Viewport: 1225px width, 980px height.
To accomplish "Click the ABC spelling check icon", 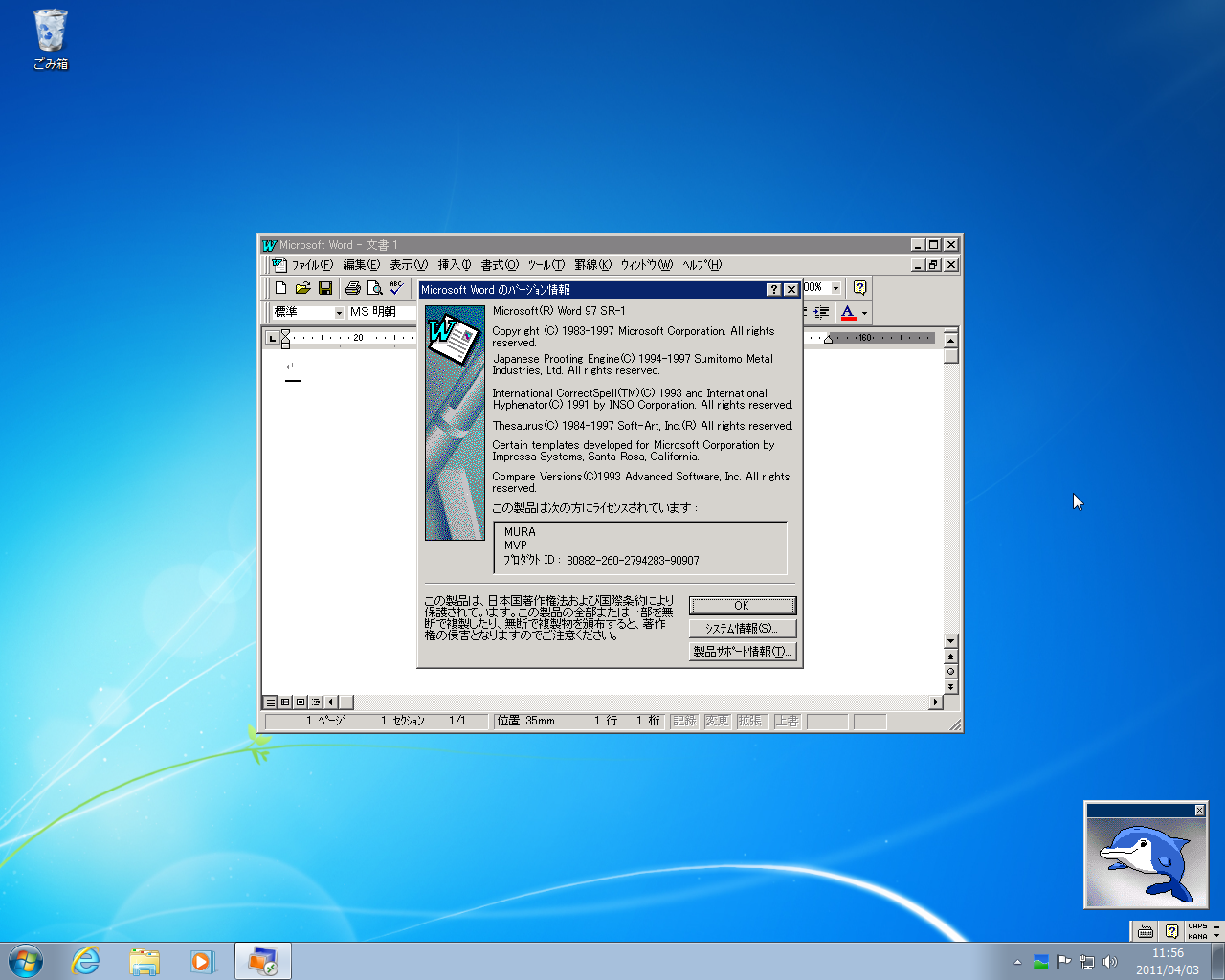I will pos(396,288).
